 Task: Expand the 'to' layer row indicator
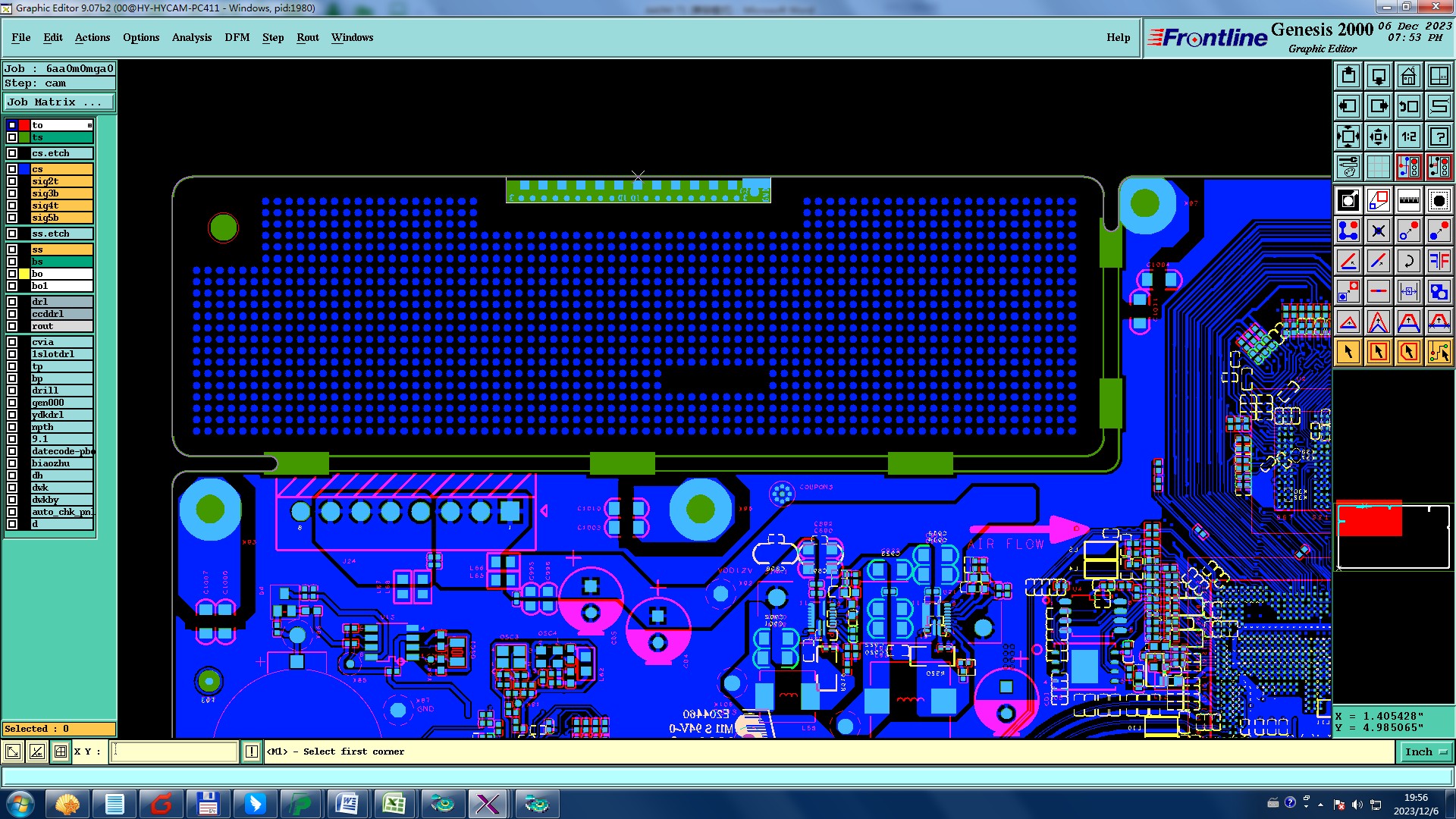(89, 125)
